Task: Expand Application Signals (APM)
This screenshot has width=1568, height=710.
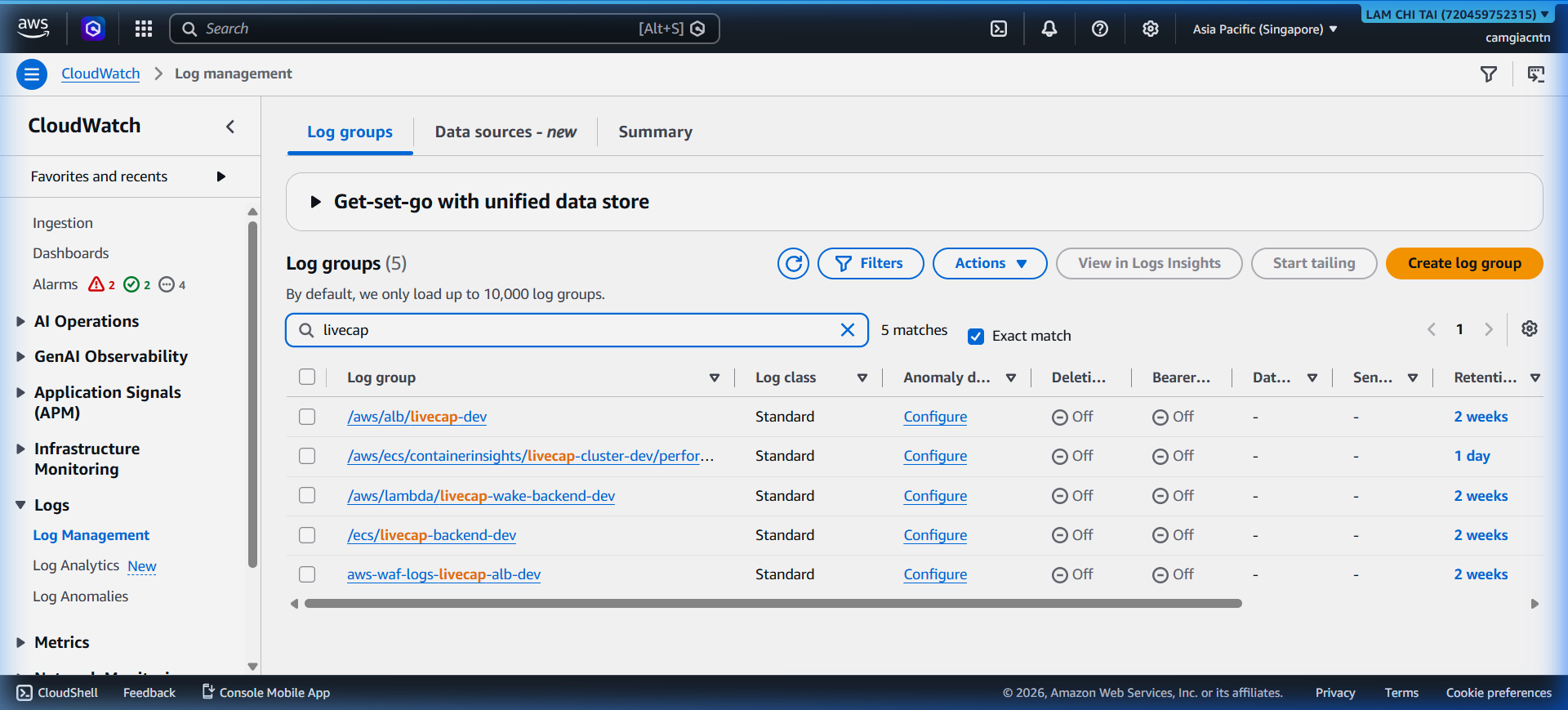Action: click(20, 392)
